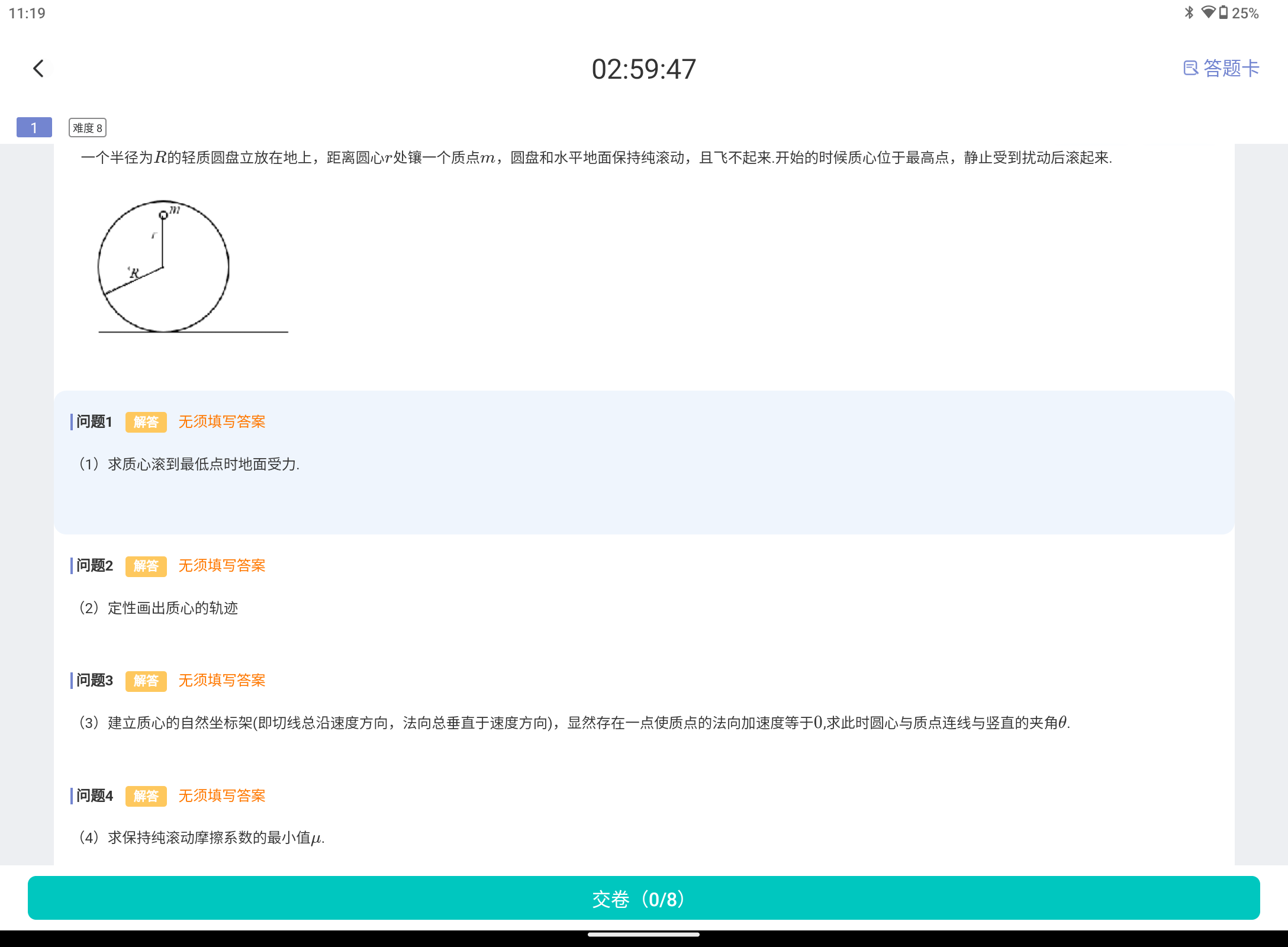Tap the bottom home gesture bar
This screenshot has width=1288, height=947.
644,935
